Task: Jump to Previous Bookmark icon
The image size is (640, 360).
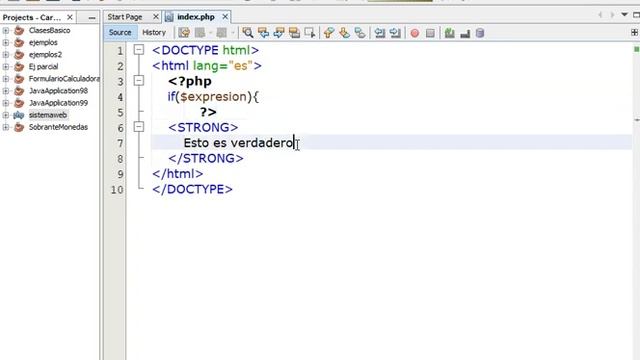Action: click(329, 33)
